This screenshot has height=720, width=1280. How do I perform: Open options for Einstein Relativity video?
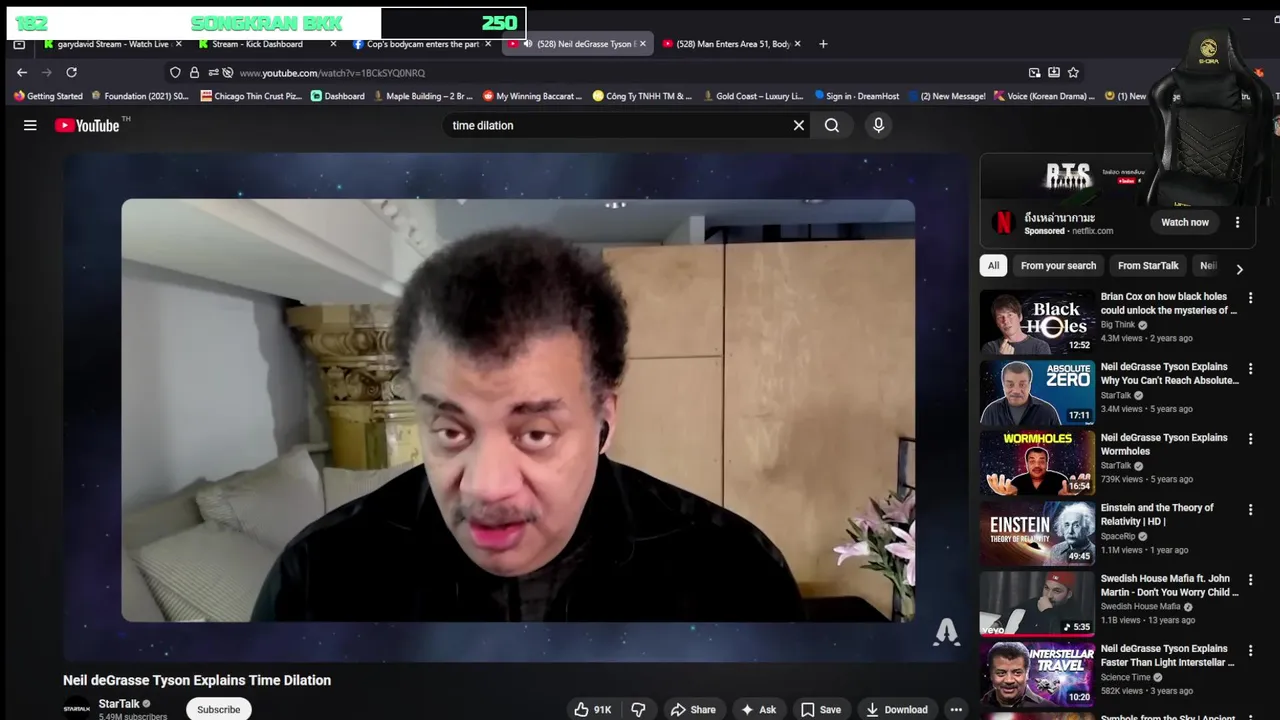click(x=1250, y=508)
